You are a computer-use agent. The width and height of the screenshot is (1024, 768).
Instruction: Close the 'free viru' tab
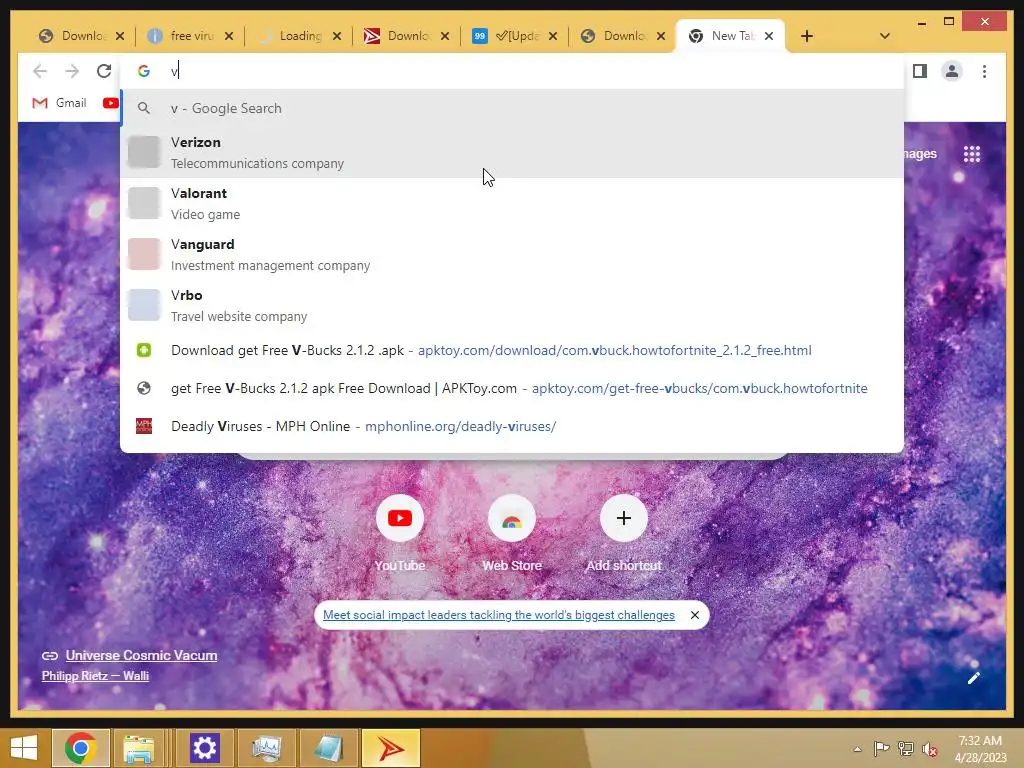(229, 36)
